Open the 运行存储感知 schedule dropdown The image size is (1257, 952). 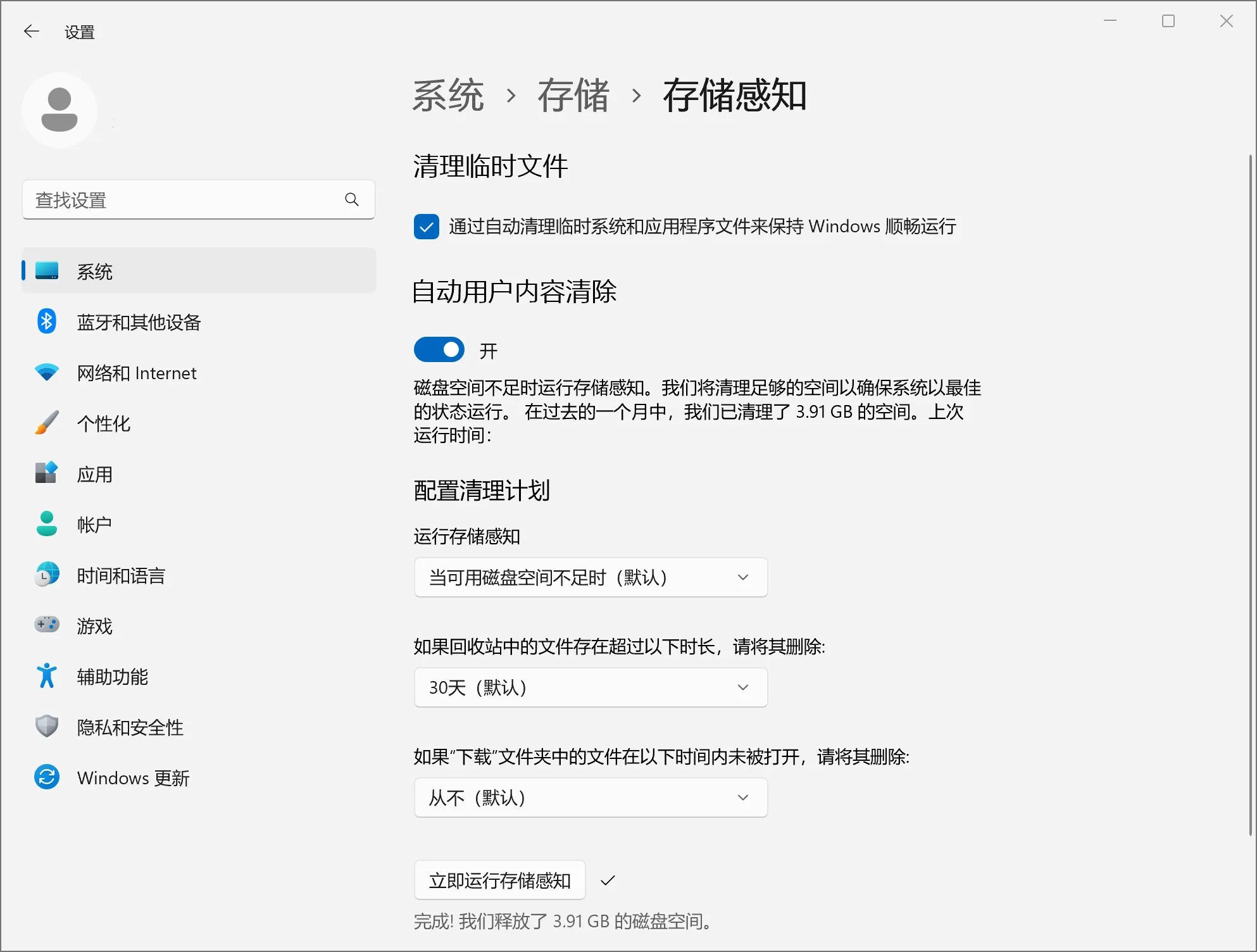pyautogui.click(x=591, y=577)
